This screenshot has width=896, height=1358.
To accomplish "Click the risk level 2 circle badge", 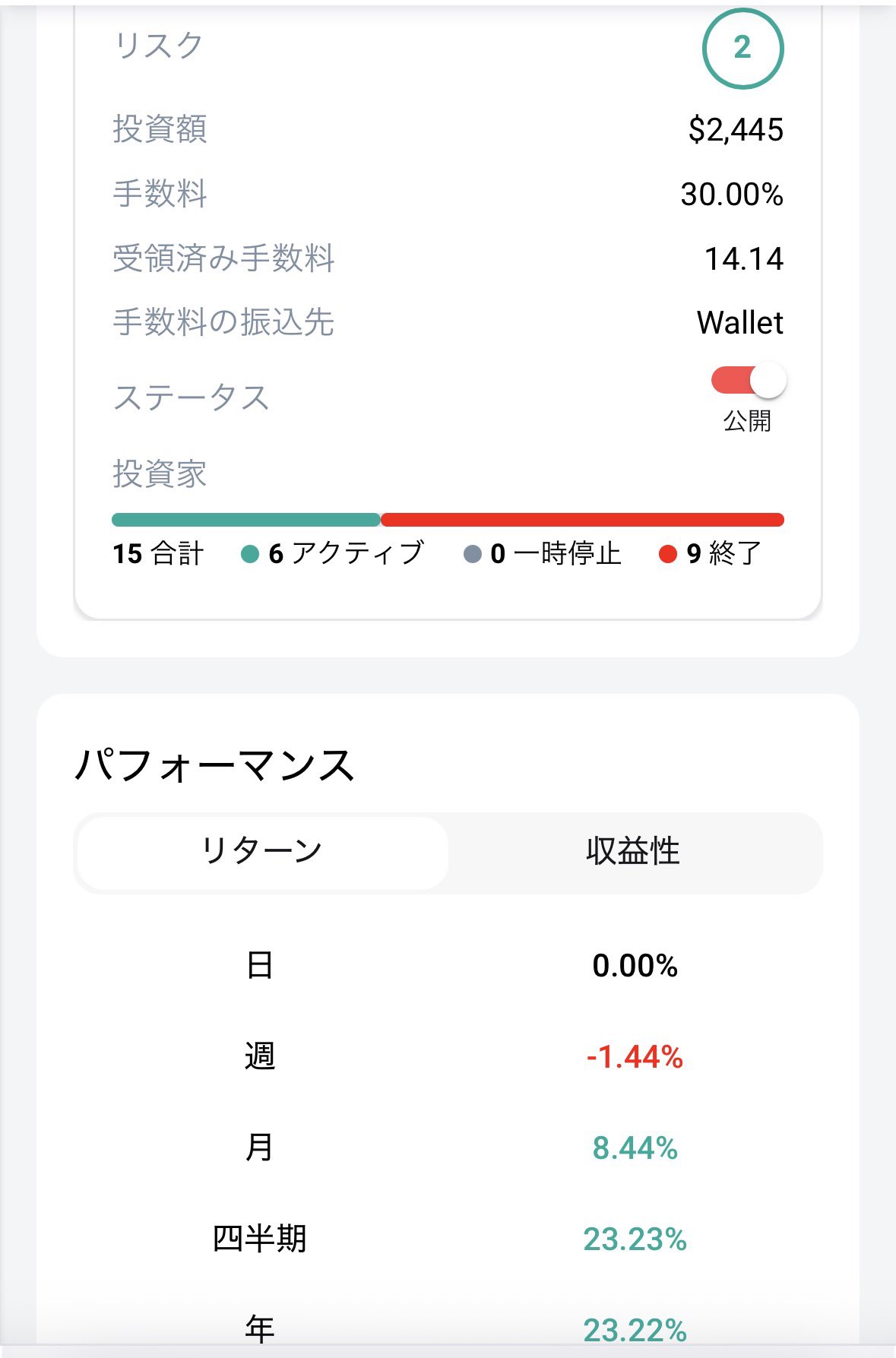I will point(742,49).
